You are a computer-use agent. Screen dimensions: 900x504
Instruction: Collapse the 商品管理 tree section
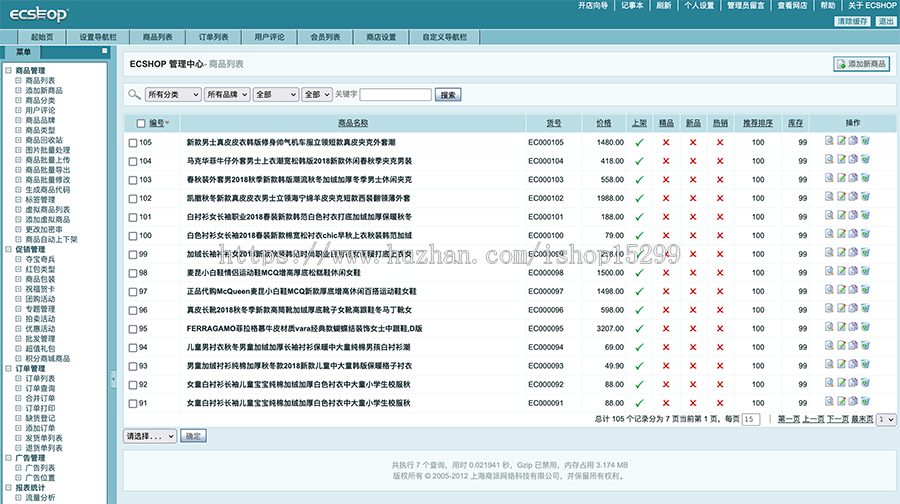click(9, 71)
